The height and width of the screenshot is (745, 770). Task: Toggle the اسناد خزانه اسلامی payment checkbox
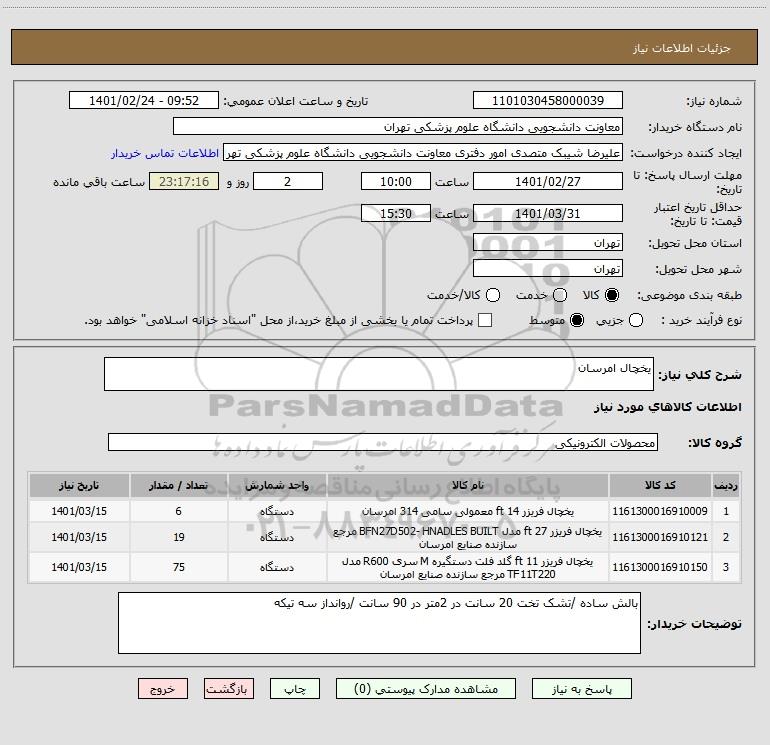pyautogui.click(x=485, y=320)
